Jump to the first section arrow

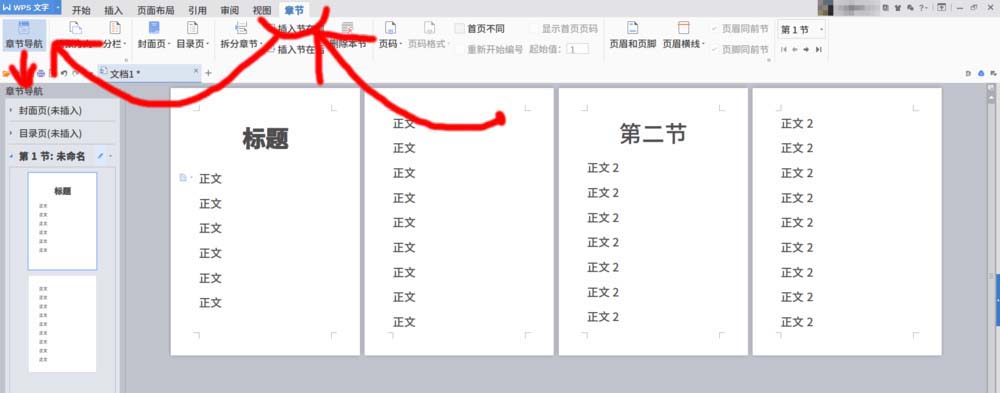point(784,49)
